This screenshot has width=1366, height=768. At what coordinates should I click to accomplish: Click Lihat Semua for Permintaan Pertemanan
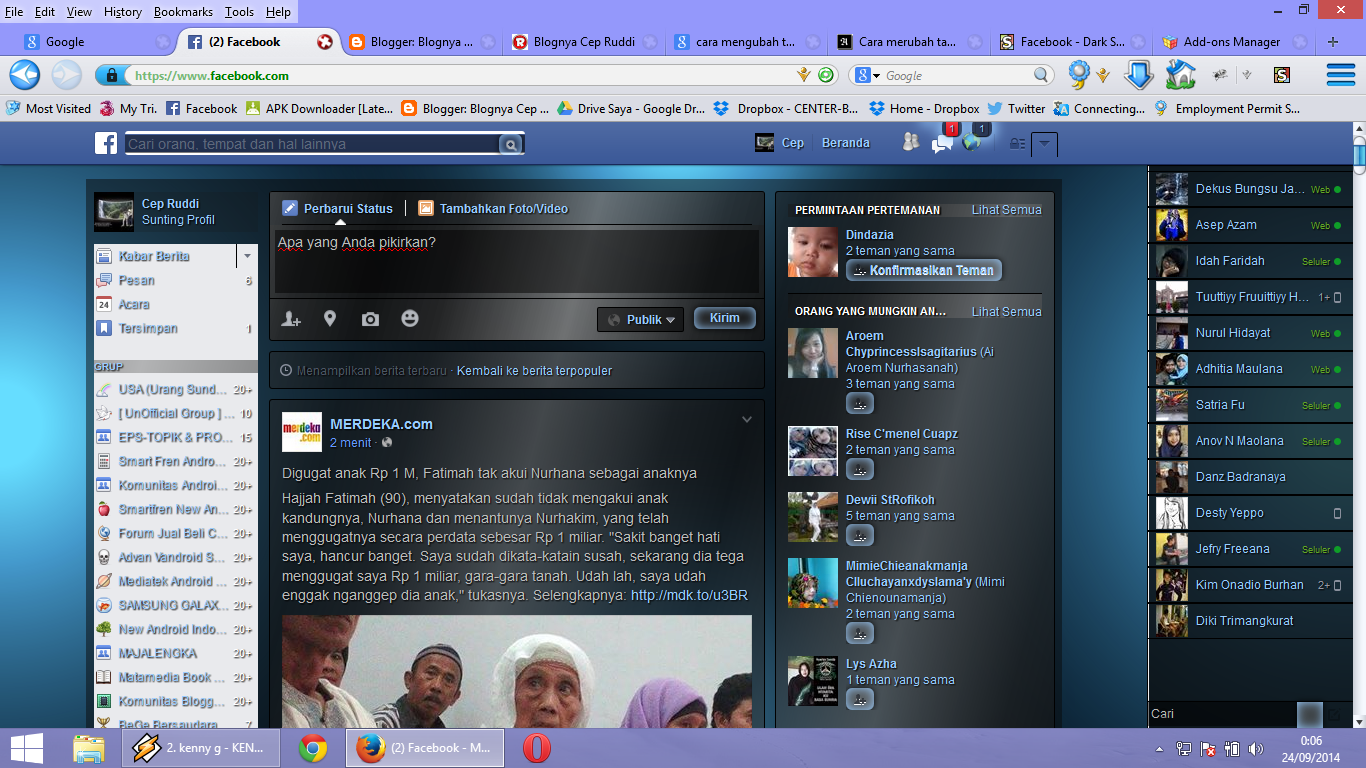1006,210
